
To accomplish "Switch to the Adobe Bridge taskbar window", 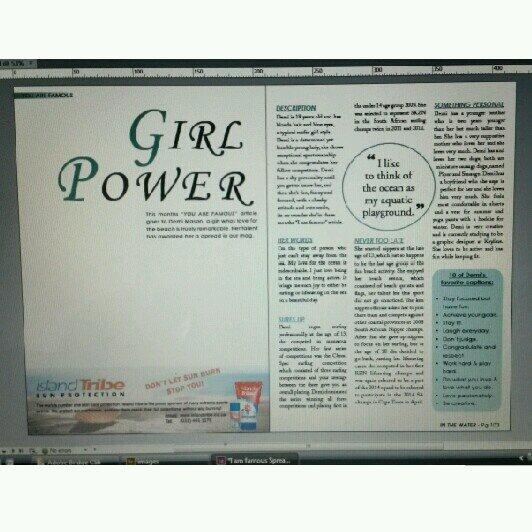I will click(x=70, y=461).
